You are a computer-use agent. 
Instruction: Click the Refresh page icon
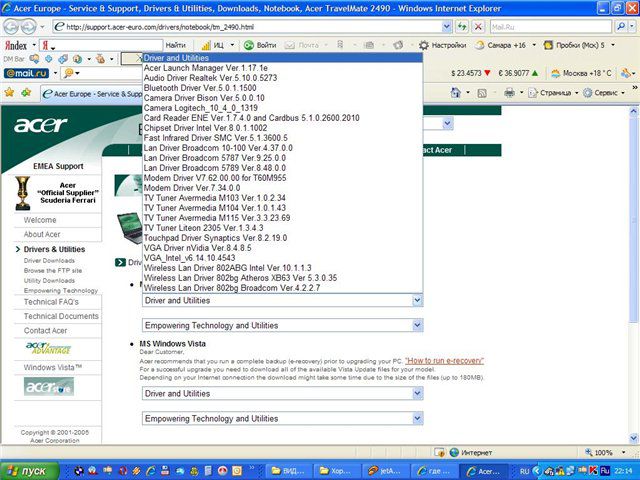pos(462,27)
